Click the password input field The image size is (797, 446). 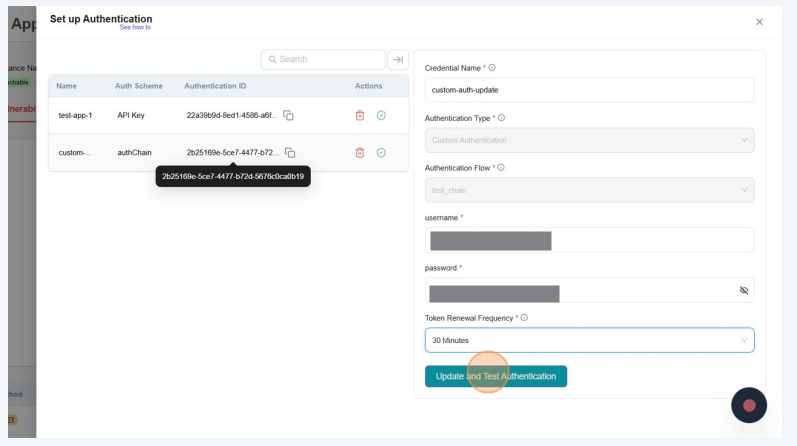point(590,290)
